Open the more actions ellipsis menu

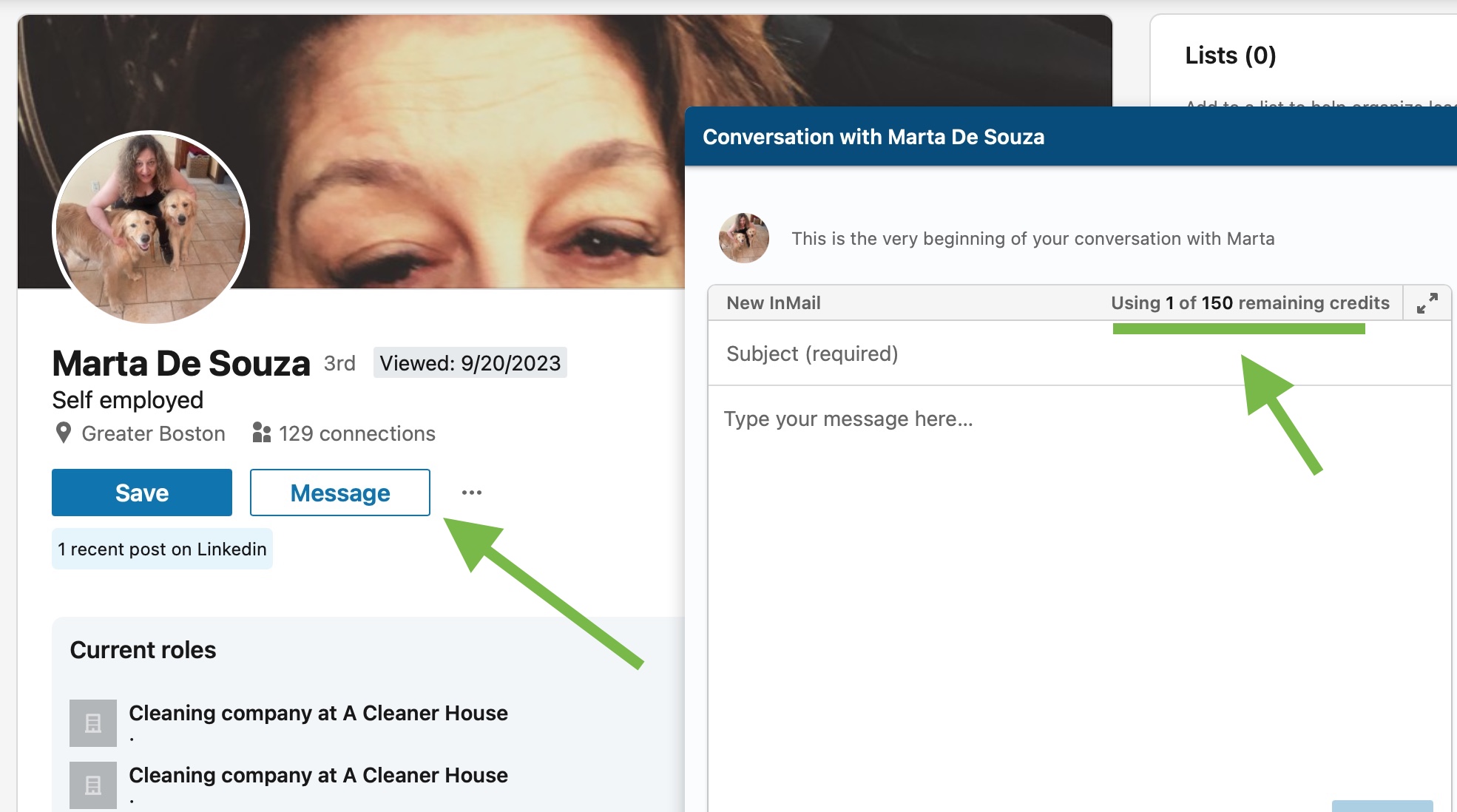tap(472, 493)
